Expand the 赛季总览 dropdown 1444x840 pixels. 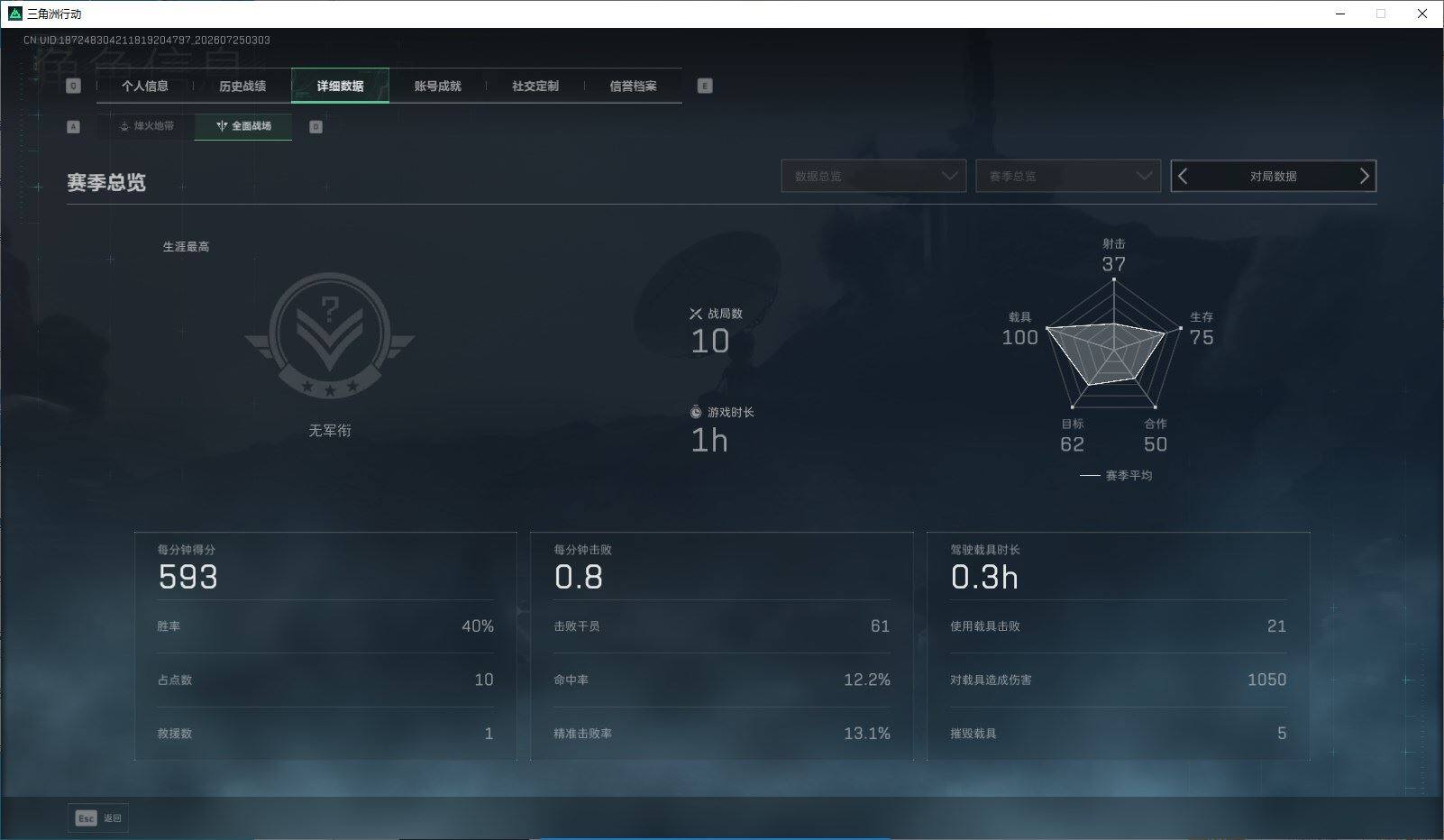pyautogui.click(x=1068, y=176)
